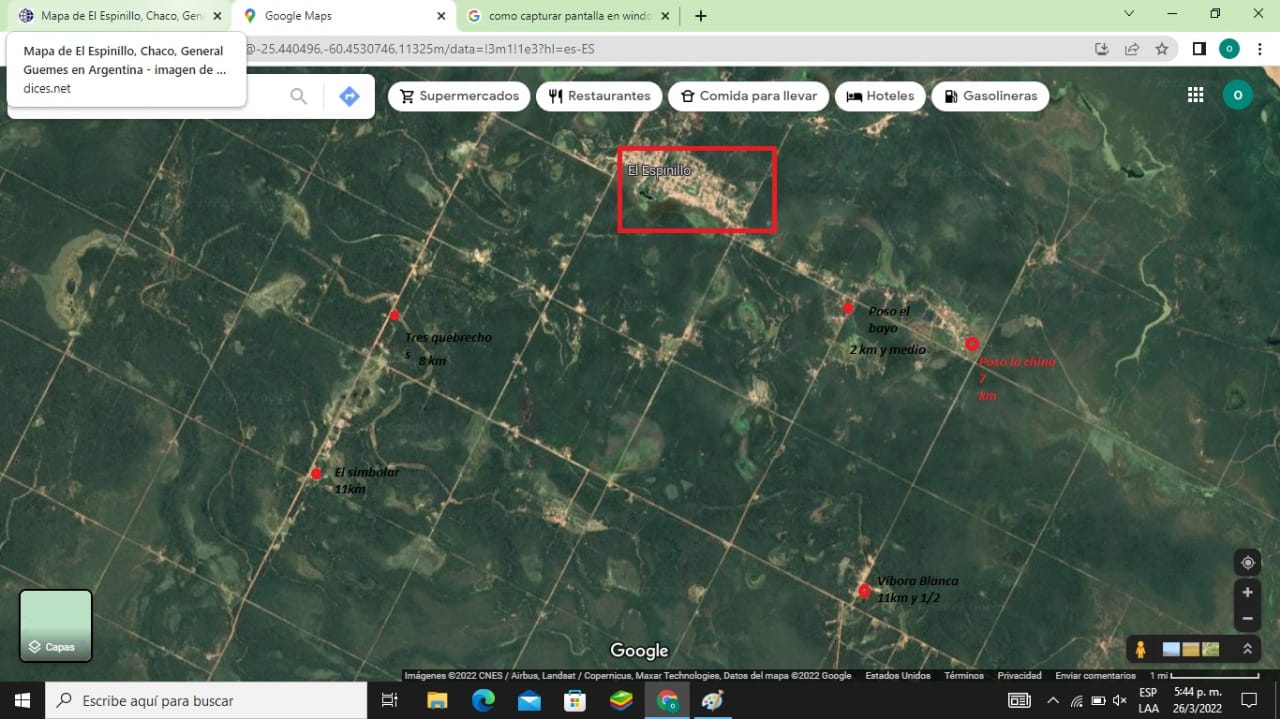Click Enviar comentarios in the footer

pos(1095,676)
